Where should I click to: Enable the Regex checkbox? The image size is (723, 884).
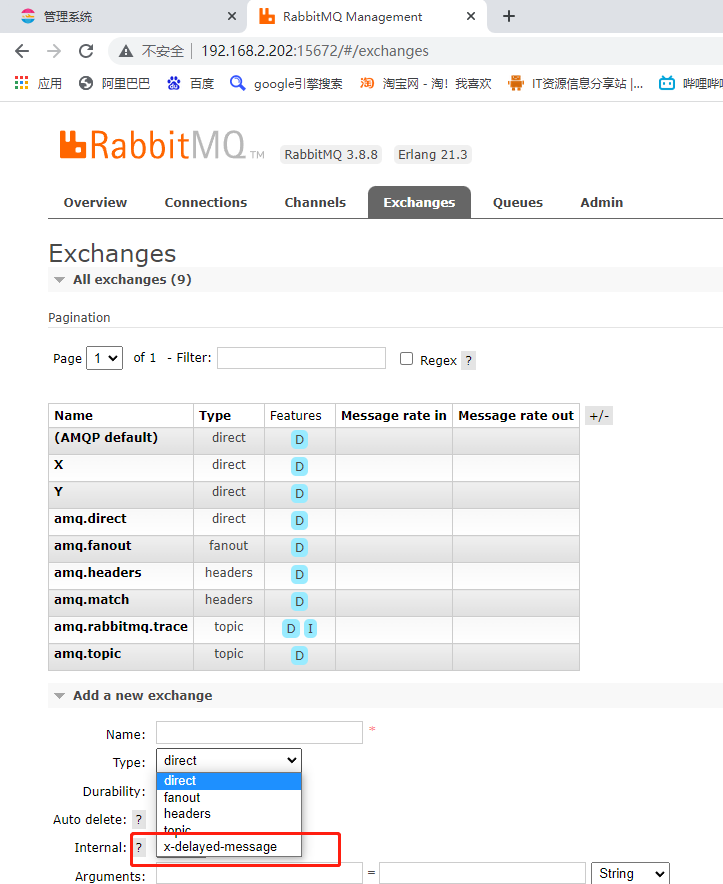pos(406,359)
